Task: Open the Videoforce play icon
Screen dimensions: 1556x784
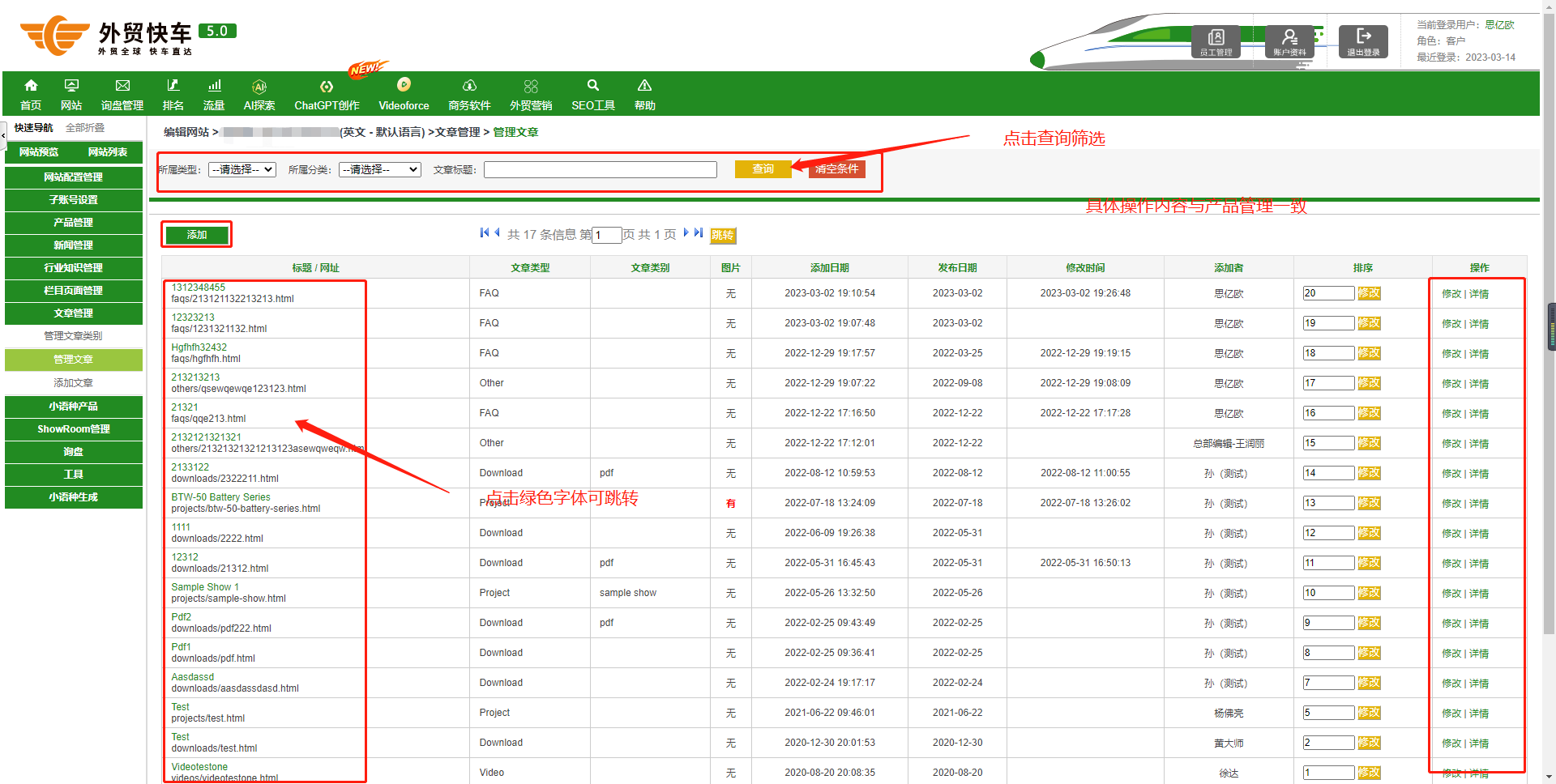Action: click(404, 84)
